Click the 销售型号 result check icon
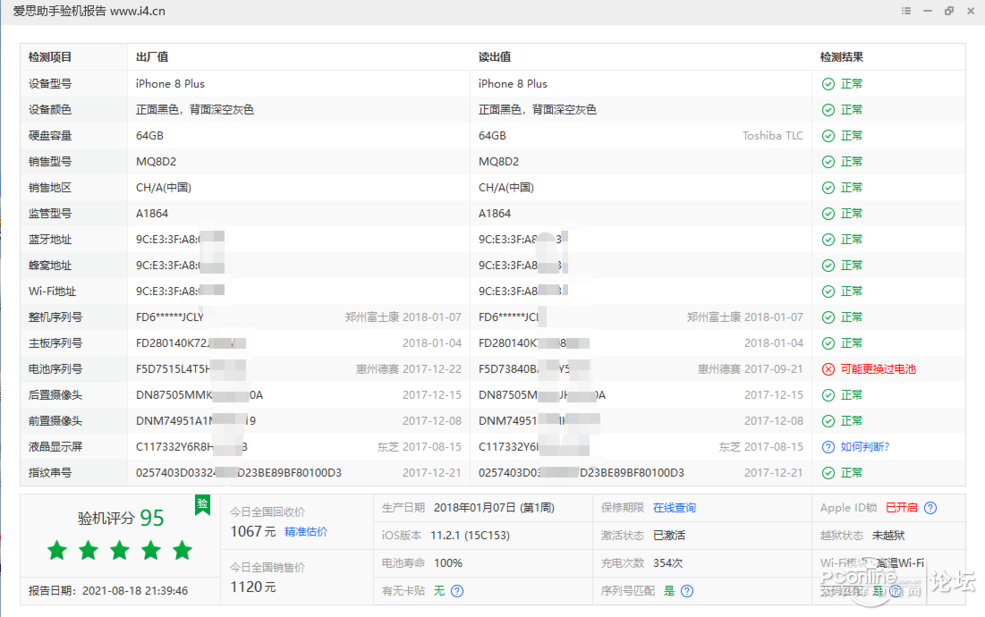Screen dimensions: 985x617 click(x=829, y=162)
